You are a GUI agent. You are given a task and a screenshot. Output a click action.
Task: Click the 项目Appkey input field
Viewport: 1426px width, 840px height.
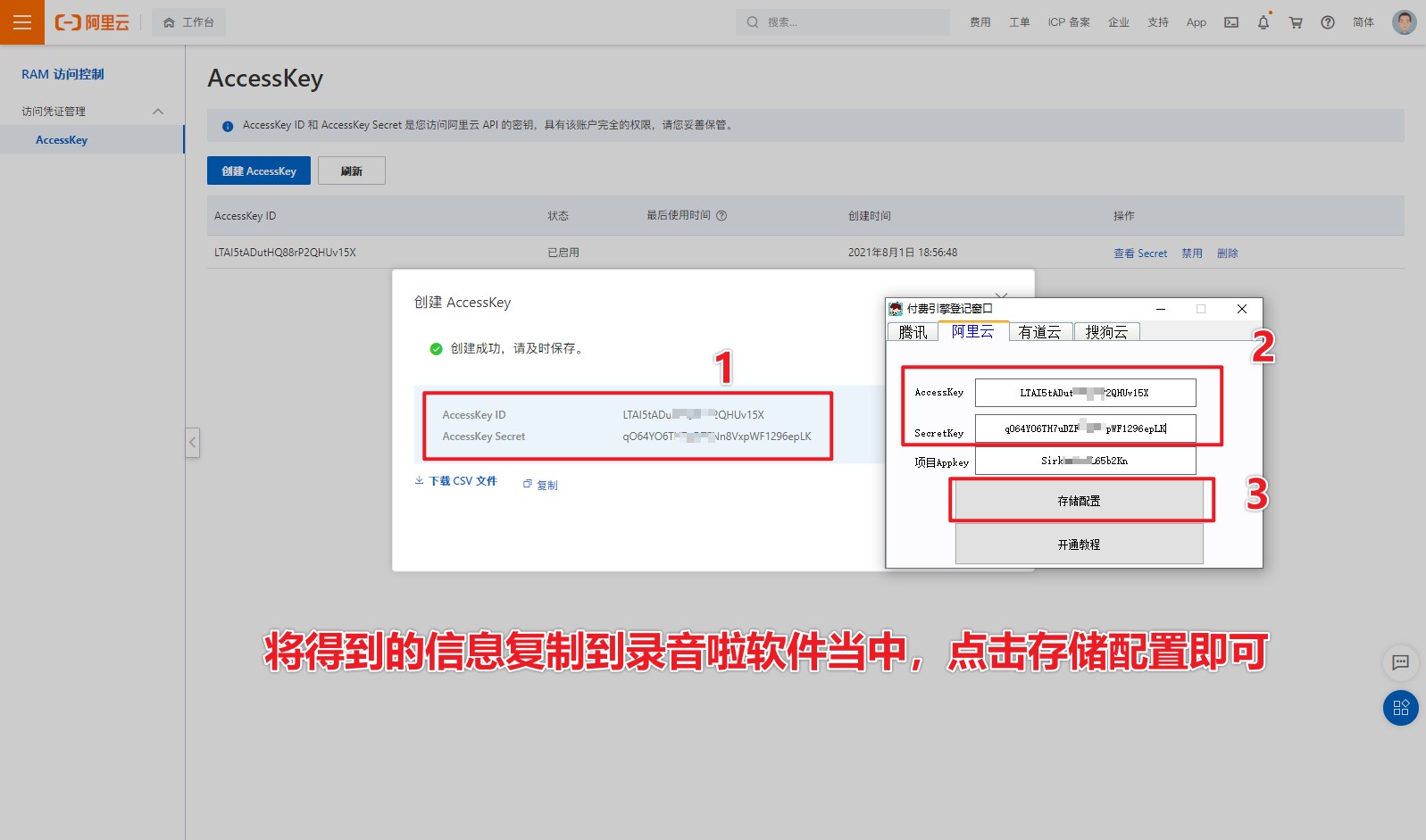pos(1085,461)
